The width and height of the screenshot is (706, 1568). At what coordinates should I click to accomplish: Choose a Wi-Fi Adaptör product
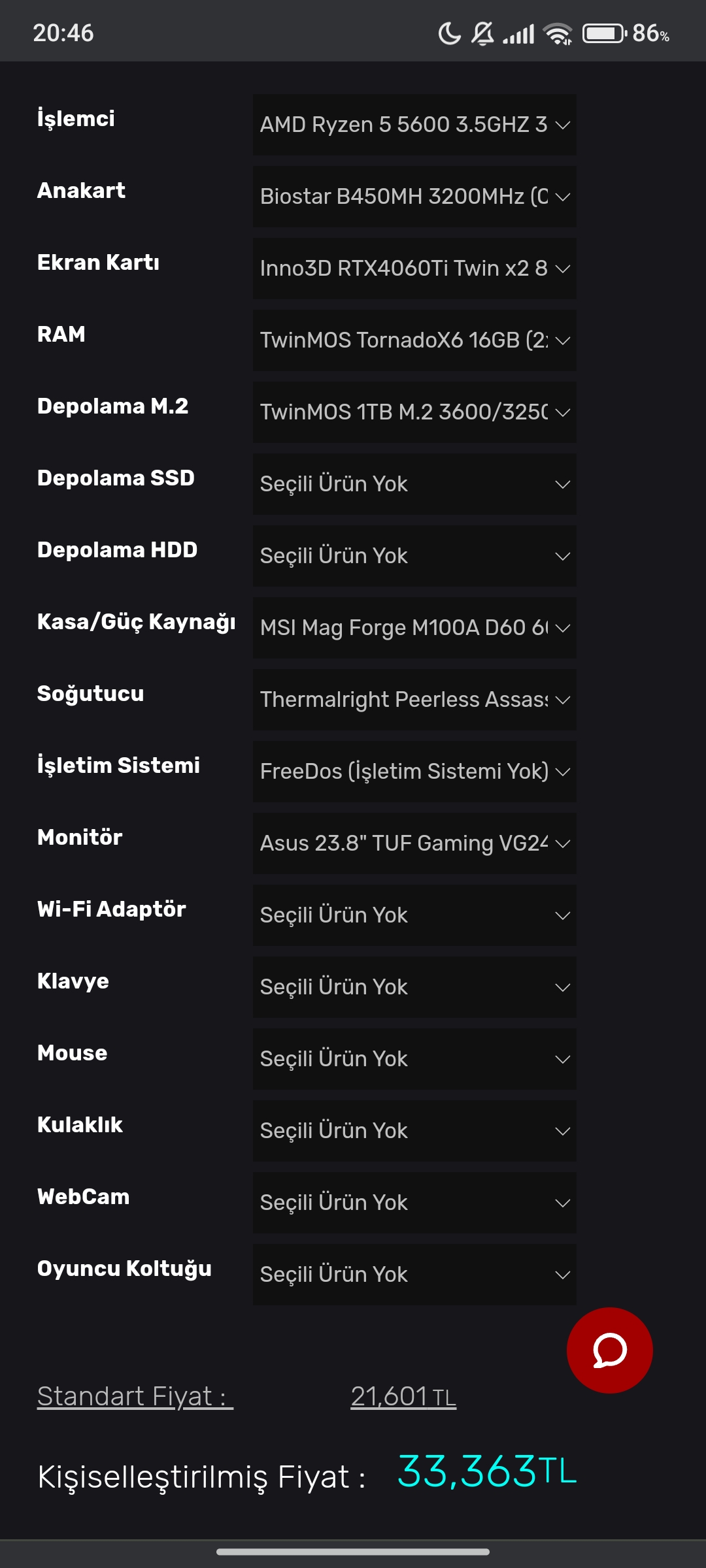pos(414,915)
